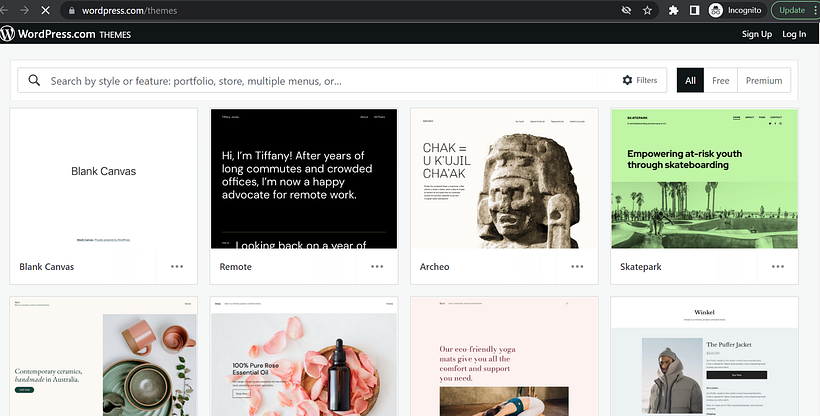Filter to Free themes
Image resolution: width=820 pixels, height=416 pixels.
[721, 81]
